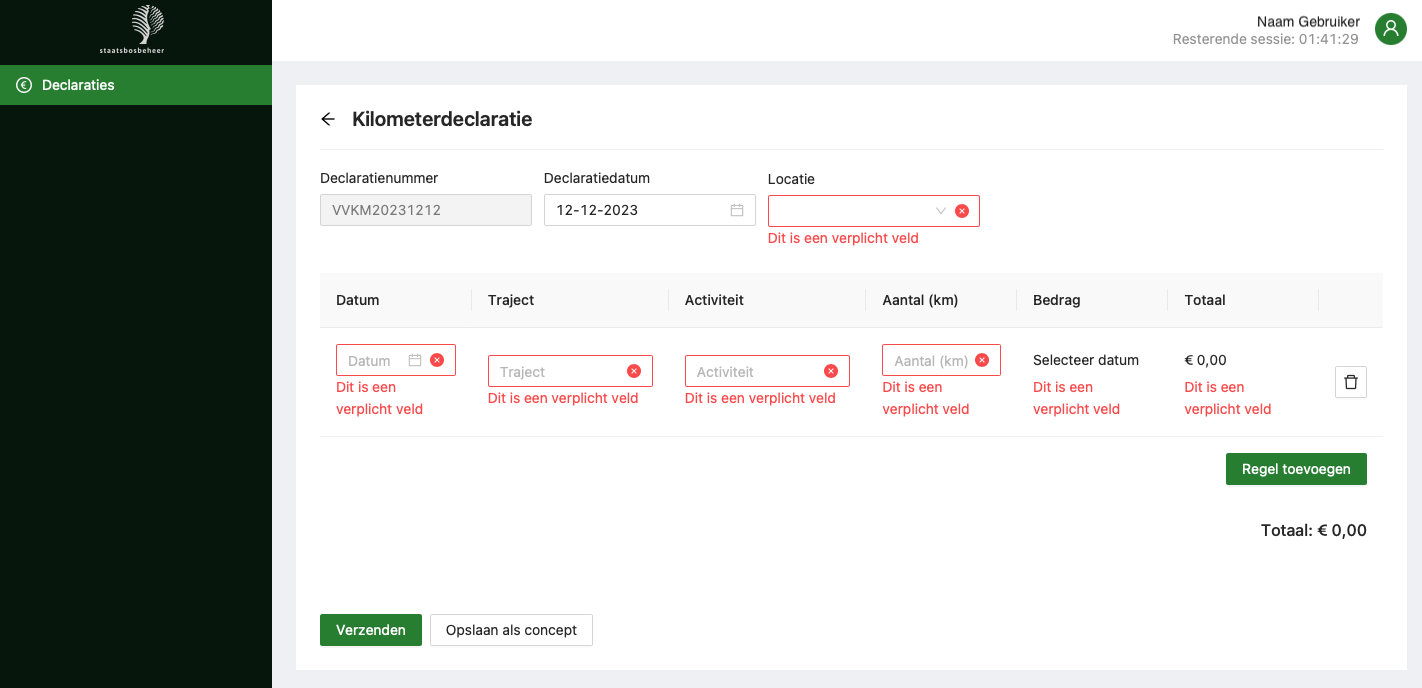Click the error message under Activiteit
The height and width of the screenshot is (688, 1422).
click(760, 398)
